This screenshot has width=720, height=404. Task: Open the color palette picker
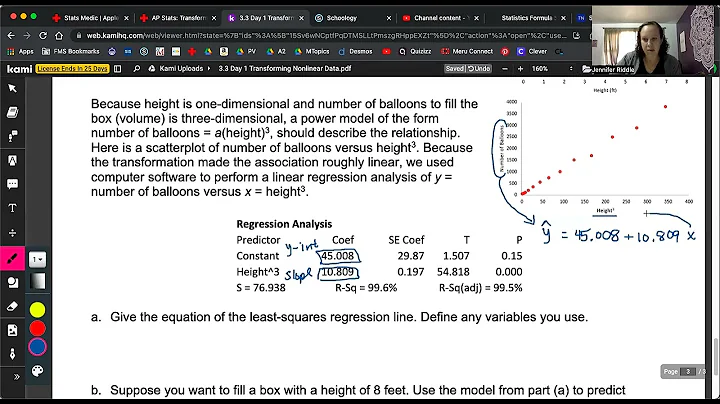pos(37,370)
